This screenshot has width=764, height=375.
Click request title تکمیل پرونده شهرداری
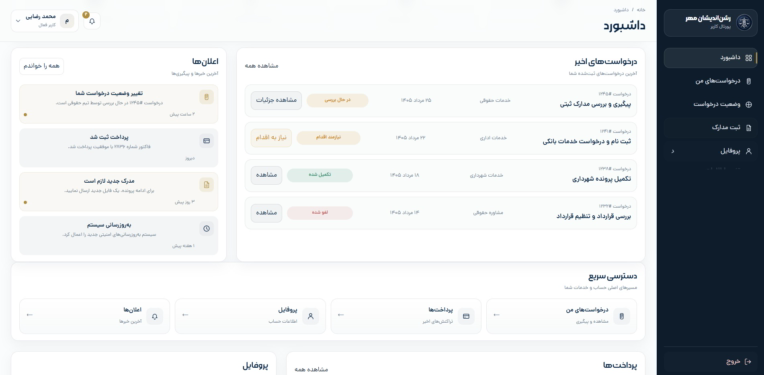pos(602,179)
